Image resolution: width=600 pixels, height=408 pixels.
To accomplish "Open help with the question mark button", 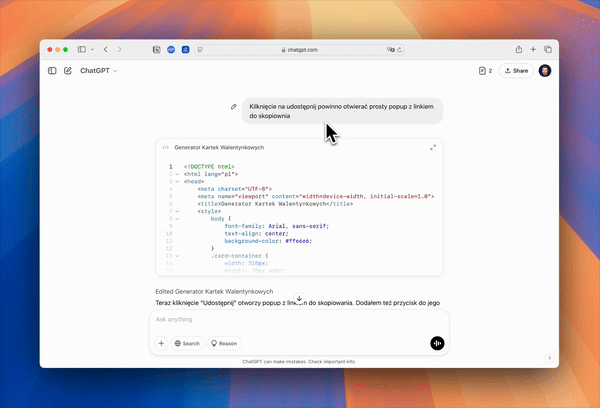I will point(549,359).
